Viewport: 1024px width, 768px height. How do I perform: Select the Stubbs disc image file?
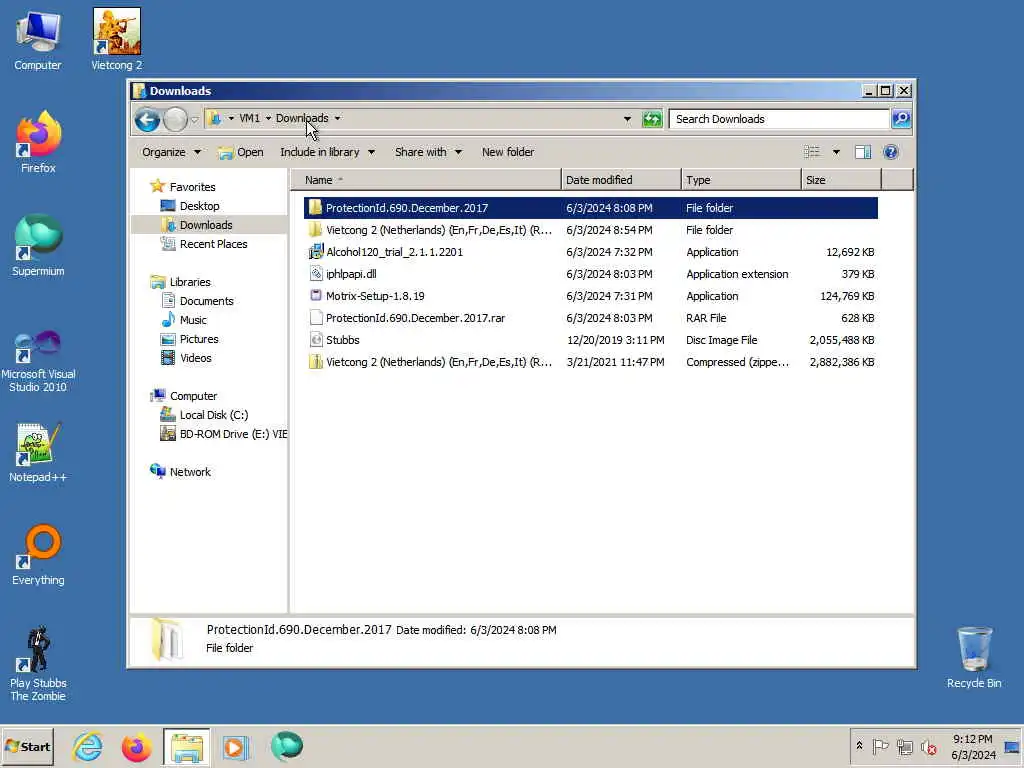point(590,340)
